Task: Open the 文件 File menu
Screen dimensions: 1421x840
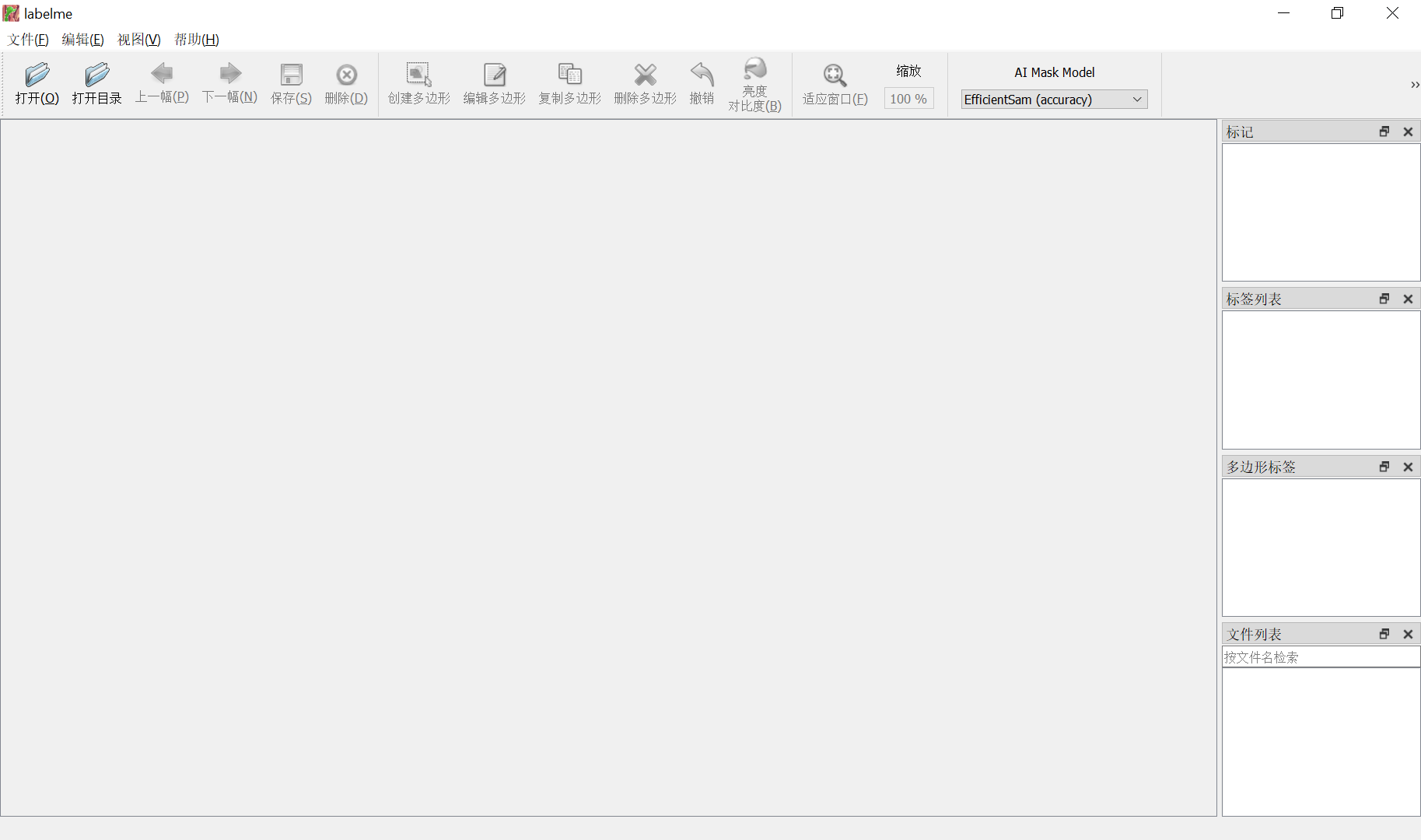Action: point(28,40)
